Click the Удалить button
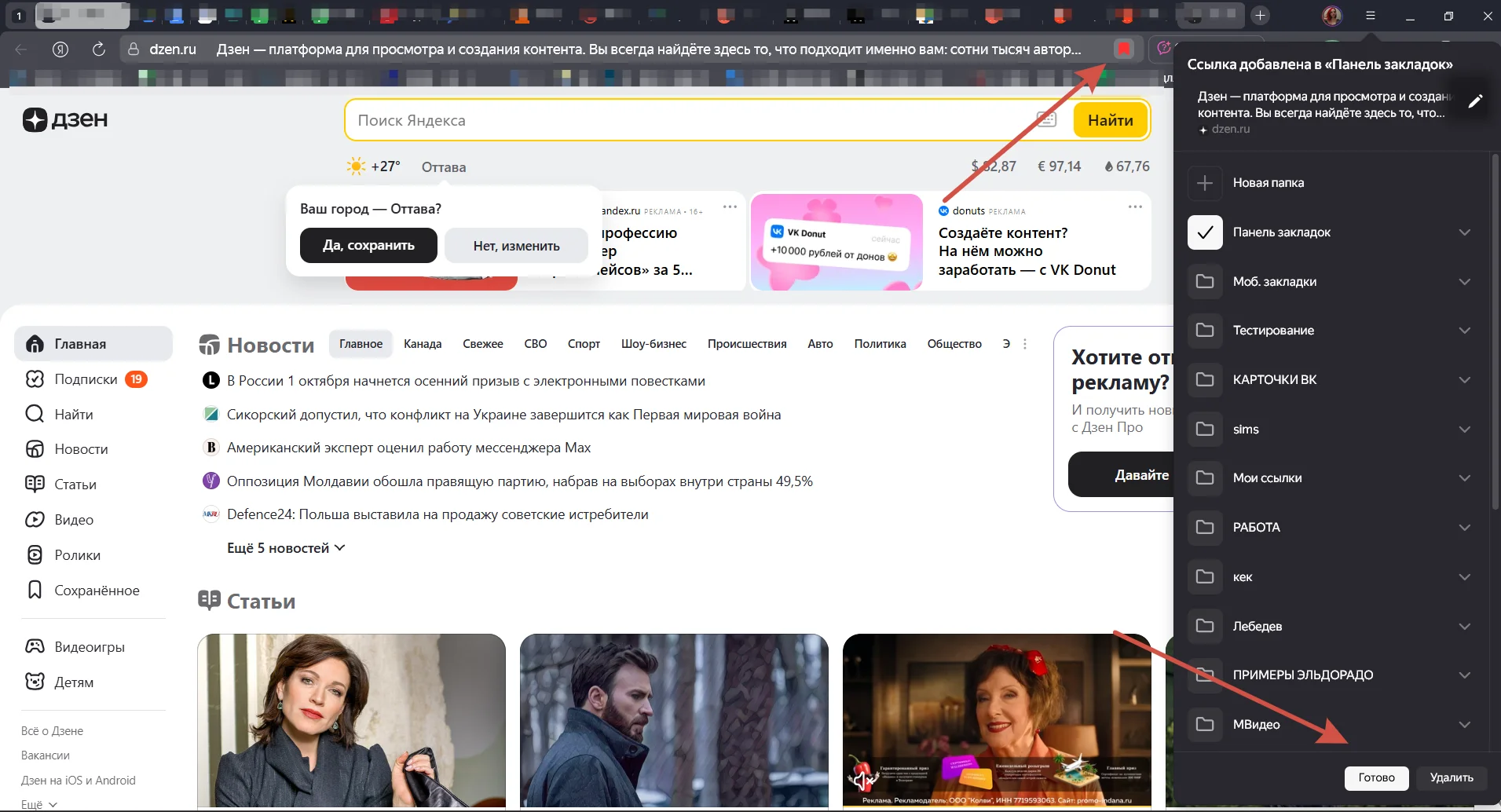This screenshot has height=812, width=1501. pos(1452,777)
